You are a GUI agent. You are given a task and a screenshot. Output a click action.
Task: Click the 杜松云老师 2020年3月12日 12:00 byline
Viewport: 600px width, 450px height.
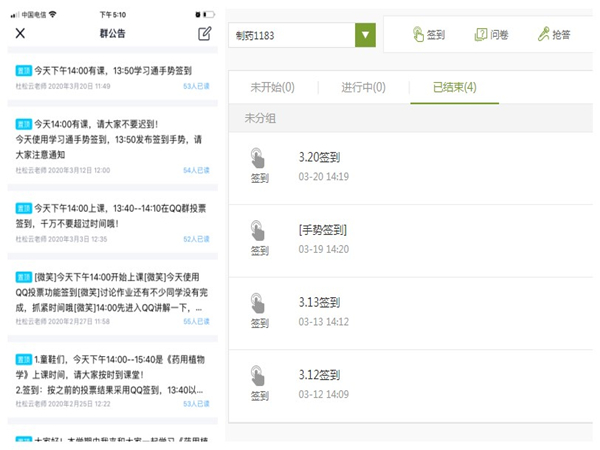point(63,170)
